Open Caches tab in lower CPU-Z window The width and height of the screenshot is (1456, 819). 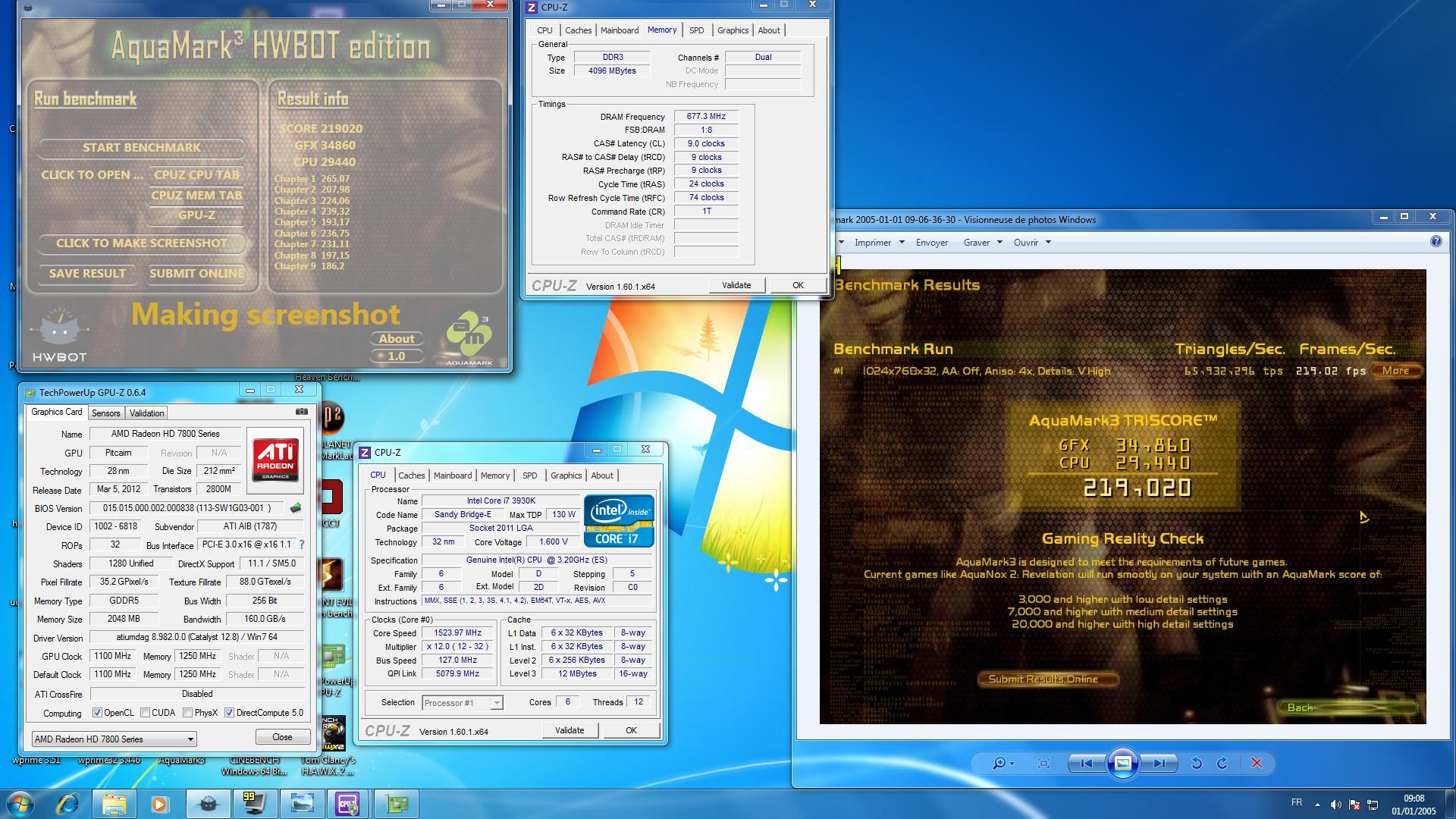[411, 475]
